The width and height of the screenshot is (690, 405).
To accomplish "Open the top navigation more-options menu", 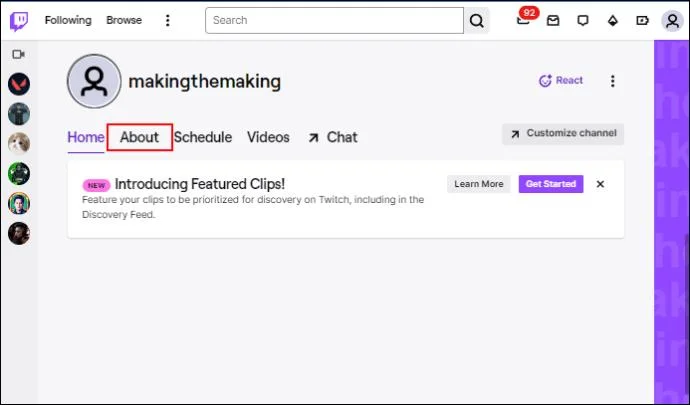I will pyautogui.click(x=167, y=20).
